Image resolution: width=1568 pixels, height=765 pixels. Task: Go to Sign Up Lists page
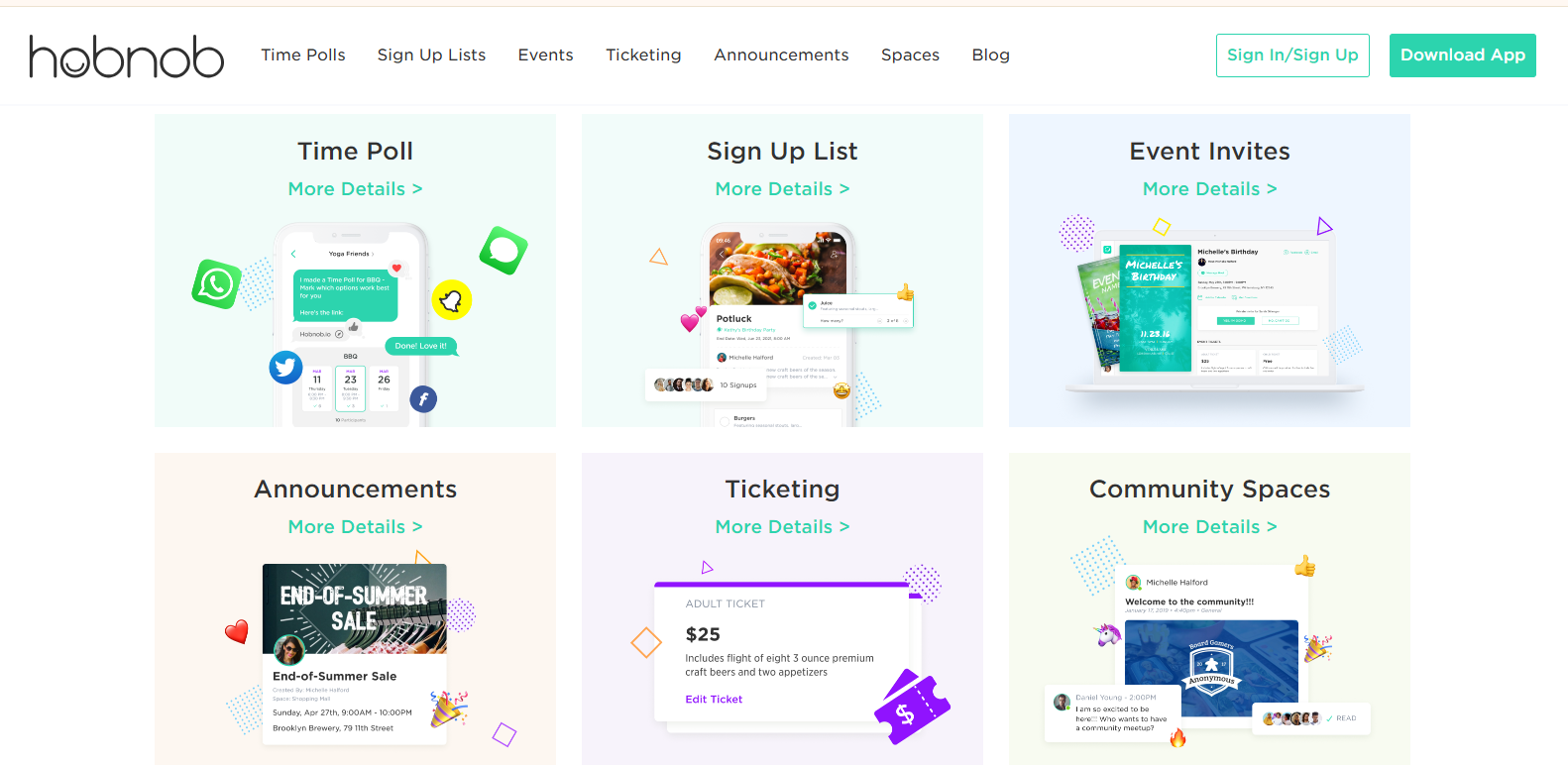[431, 55]
